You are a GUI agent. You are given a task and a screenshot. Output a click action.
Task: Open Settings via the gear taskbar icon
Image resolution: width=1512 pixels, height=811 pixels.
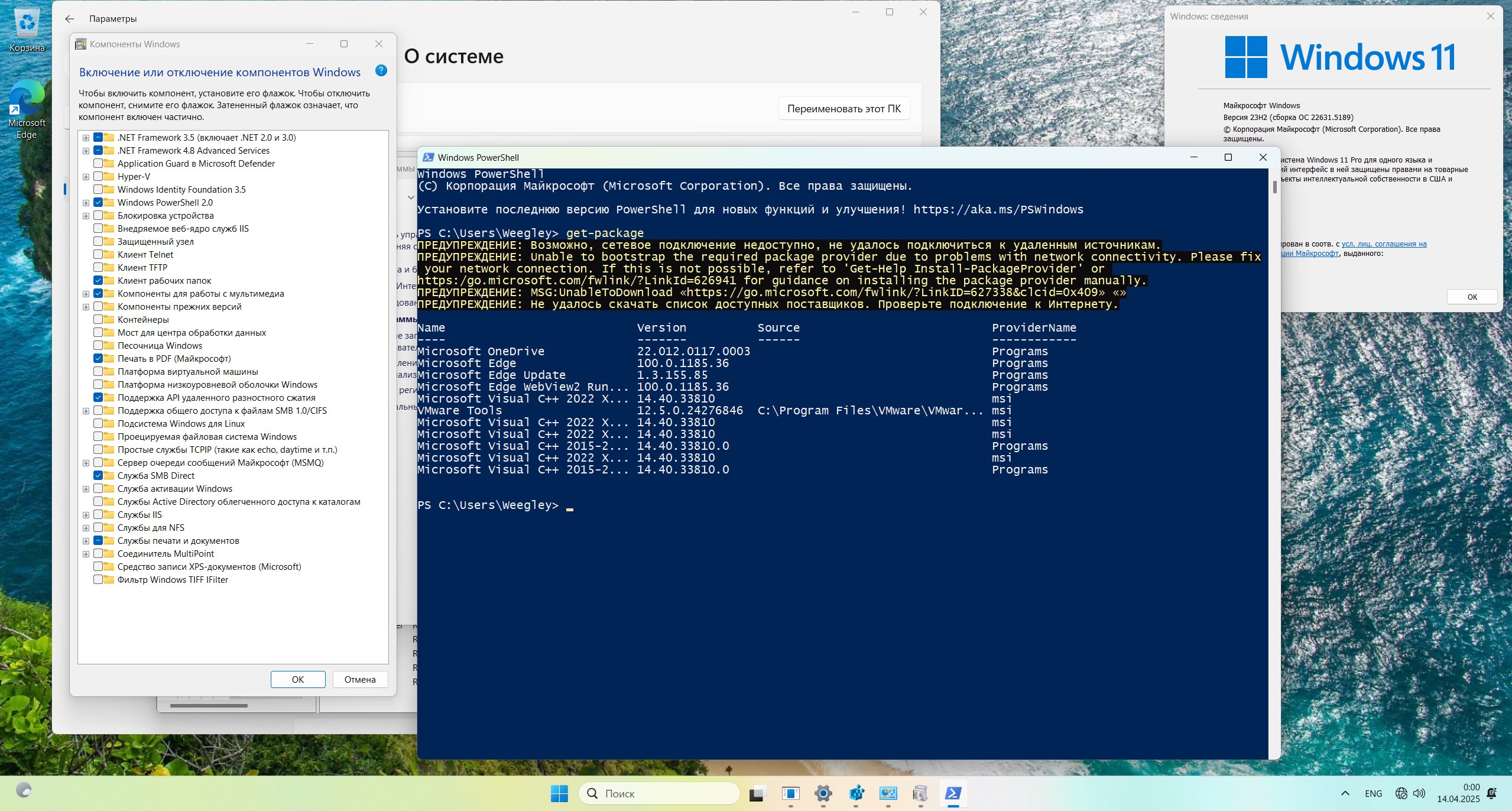pos(824,792)
